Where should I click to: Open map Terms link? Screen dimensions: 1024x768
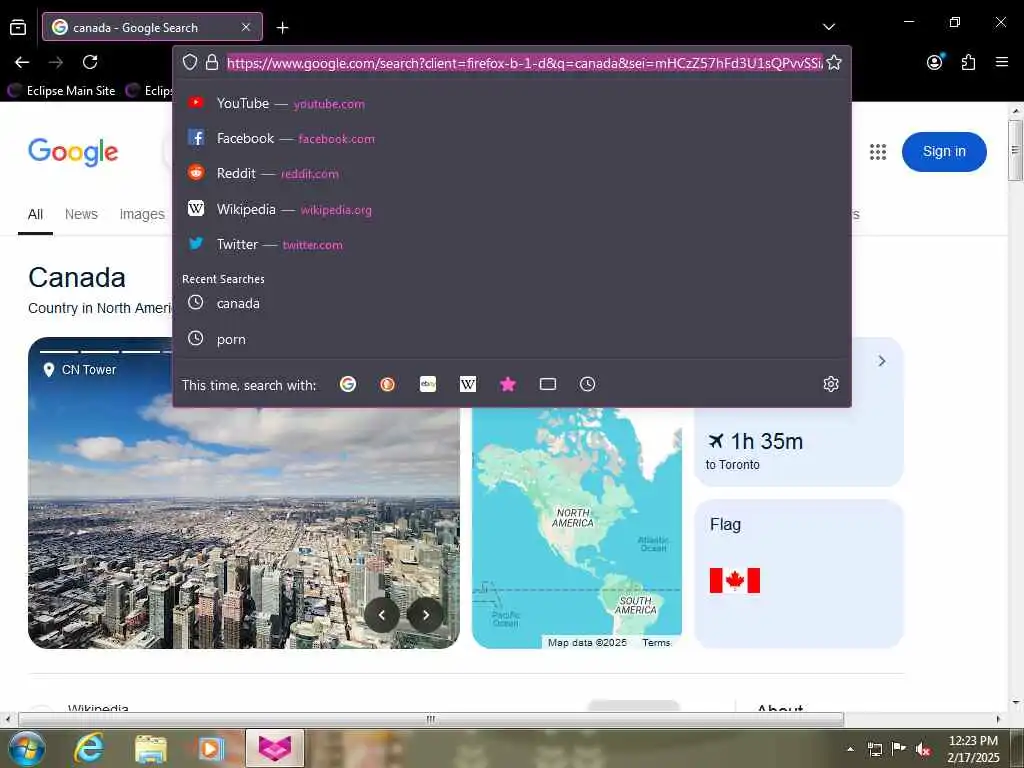656,643
